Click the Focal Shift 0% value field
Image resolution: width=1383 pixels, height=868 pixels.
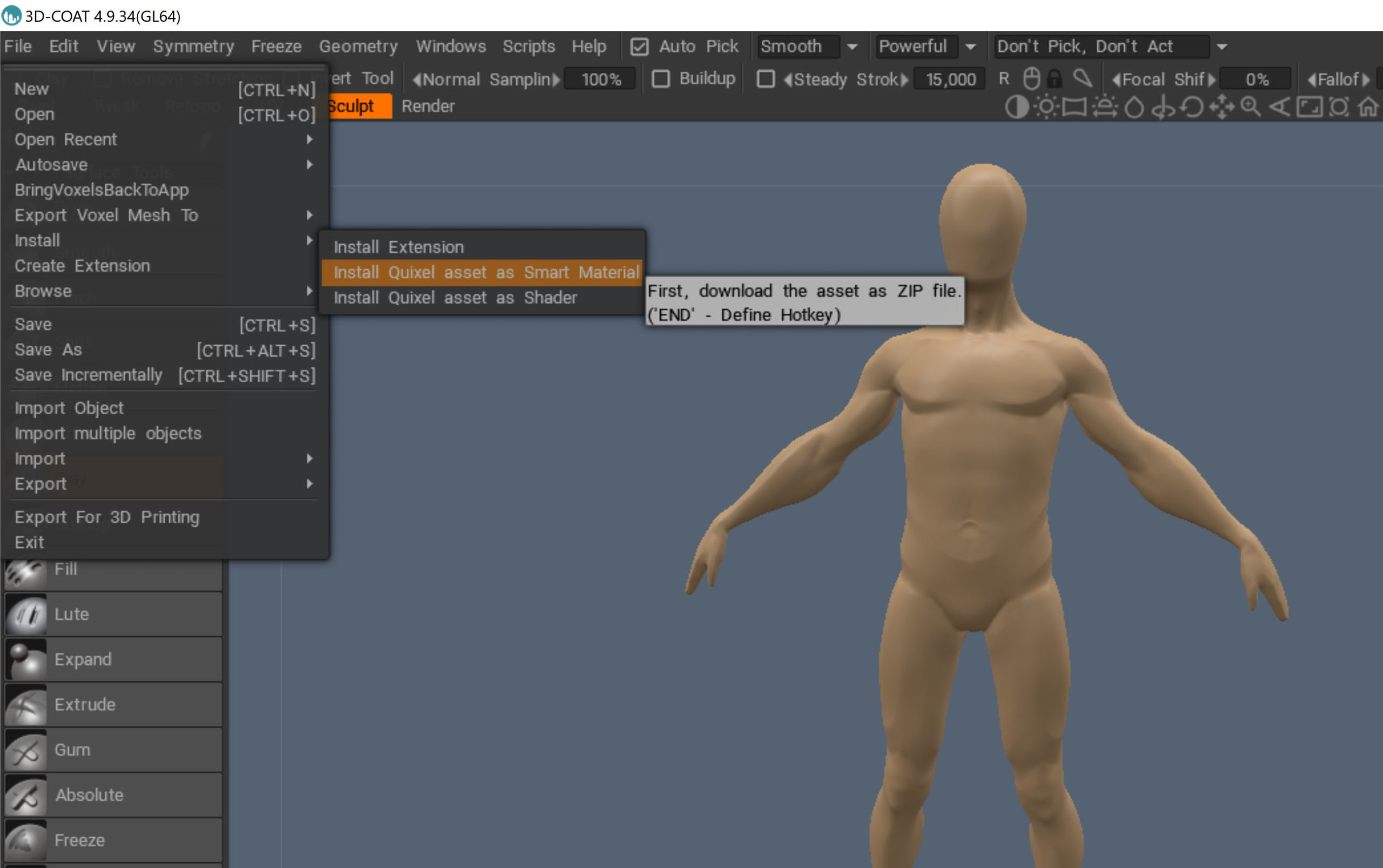point(1256,79)
